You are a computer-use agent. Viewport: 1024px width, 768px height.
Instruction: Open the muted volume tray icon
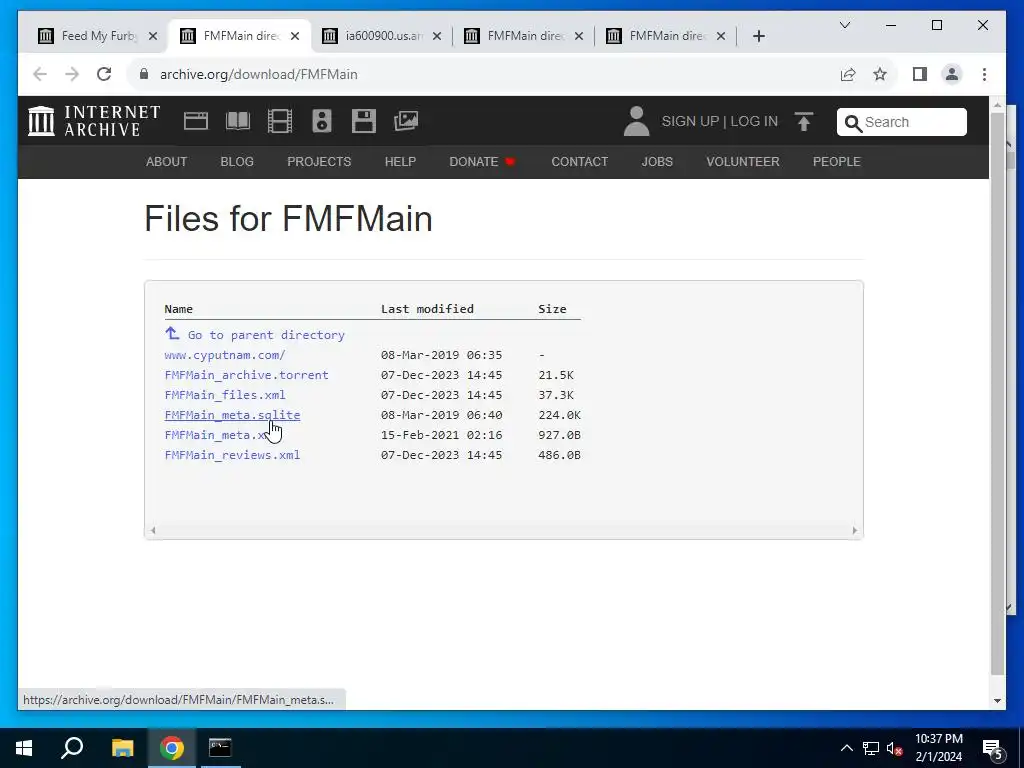click(894, 748)
